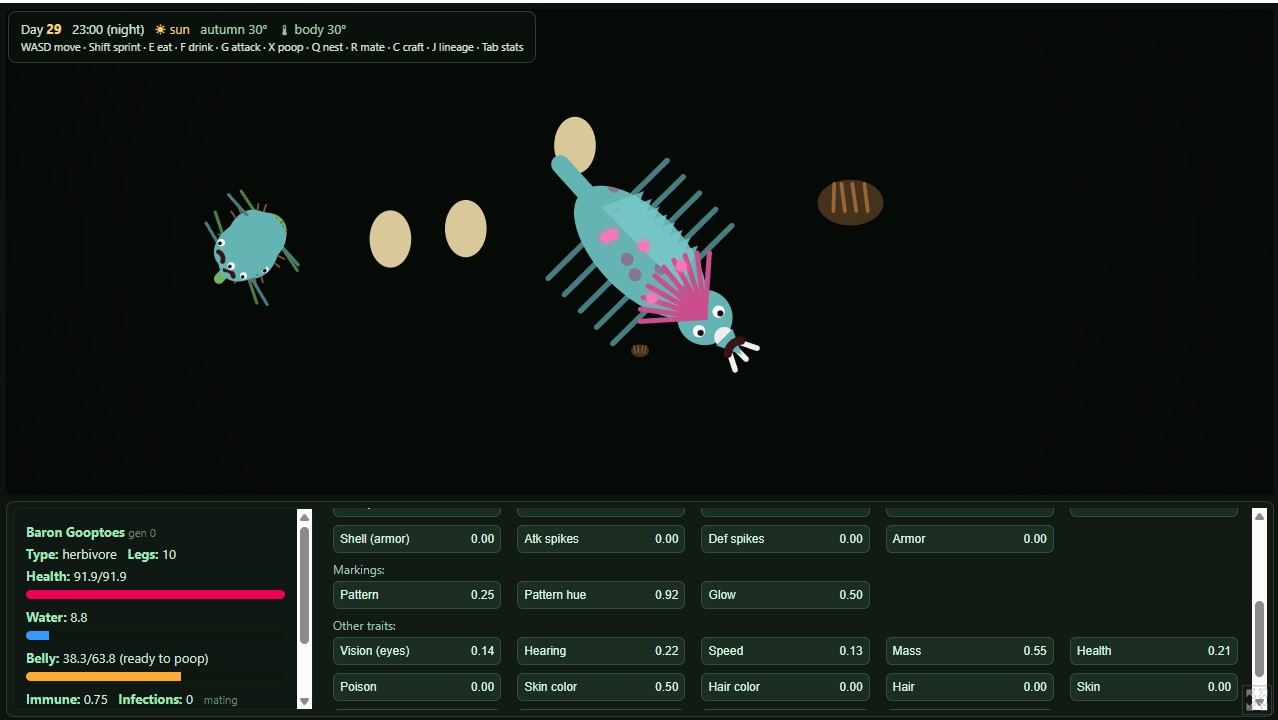Click the Shell (armor) trait cell
The height and width of the screenshot is (720, 1278).
pyautogui.click(x=417, y=539)
